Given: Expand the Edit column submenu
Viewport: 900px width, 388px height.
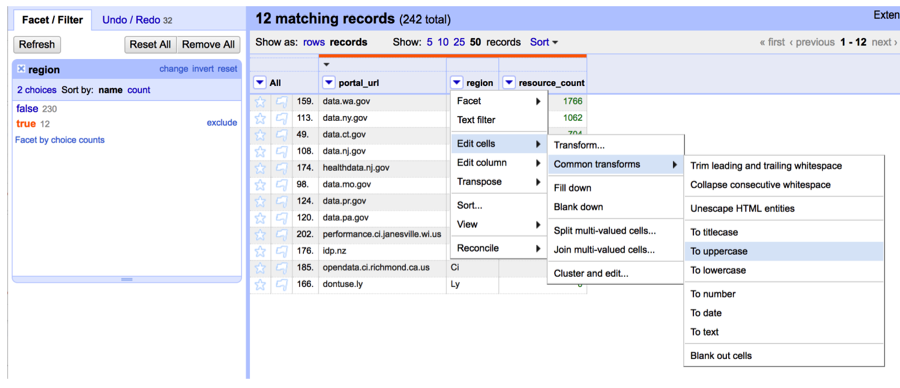Looking at the screenshot, I should tap(499, 162).
